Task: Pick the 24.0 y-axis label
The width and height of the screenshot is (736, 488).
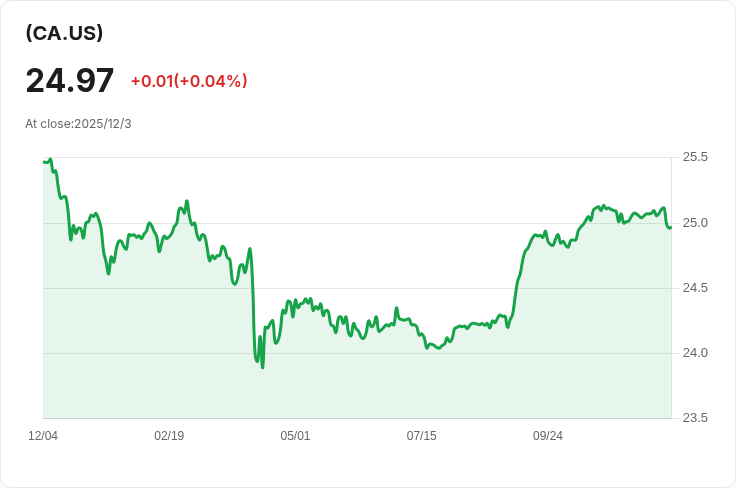Action: (x=695, y=353)
